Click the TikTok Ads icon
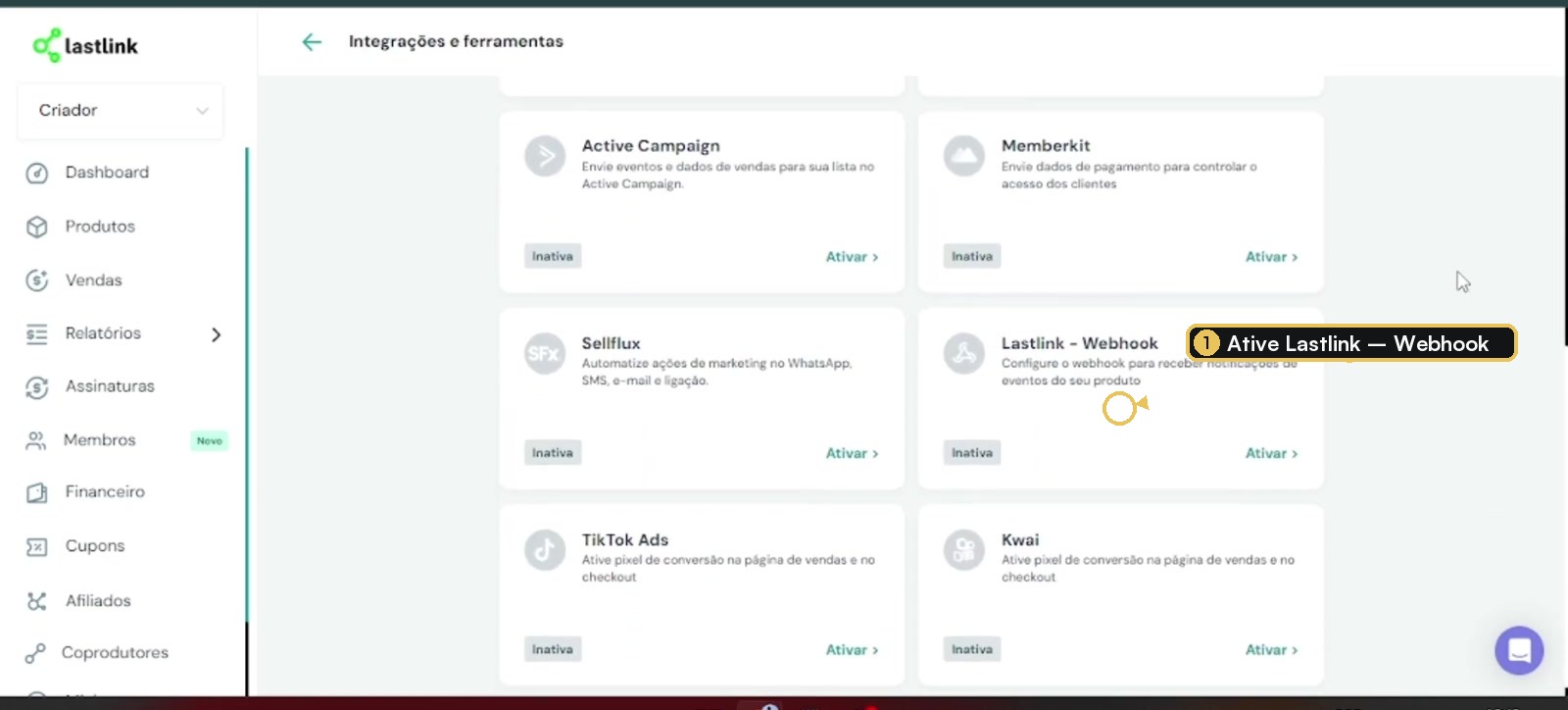This screenshot has width=1568, height=710. [545, 550]
